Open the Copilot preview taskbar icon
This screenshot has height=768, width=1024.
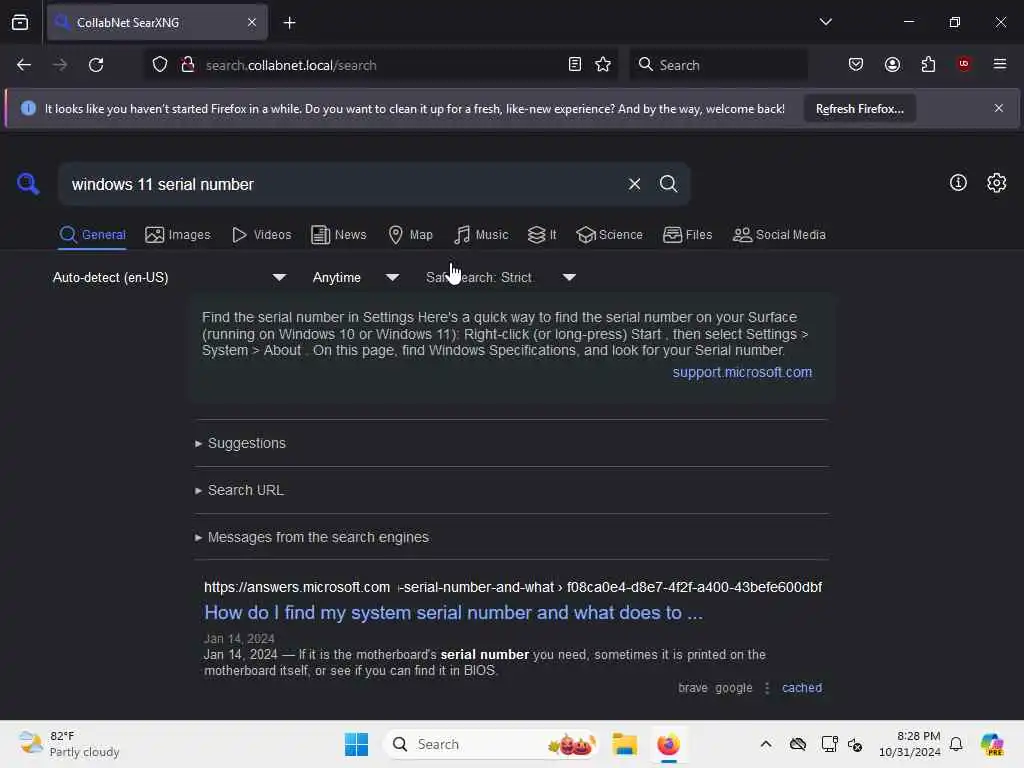(991, 744)
